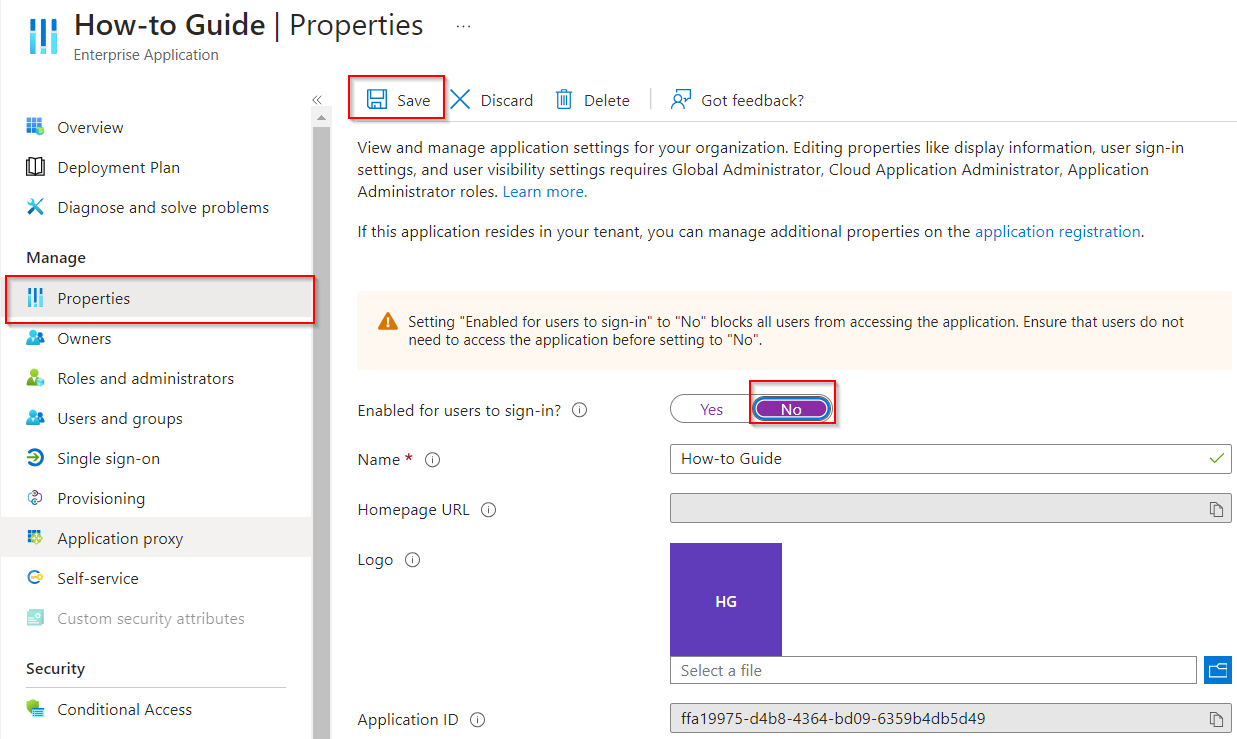
Task: Open the Learn more link
Action: pyautogui.click(x=544, y=191)
